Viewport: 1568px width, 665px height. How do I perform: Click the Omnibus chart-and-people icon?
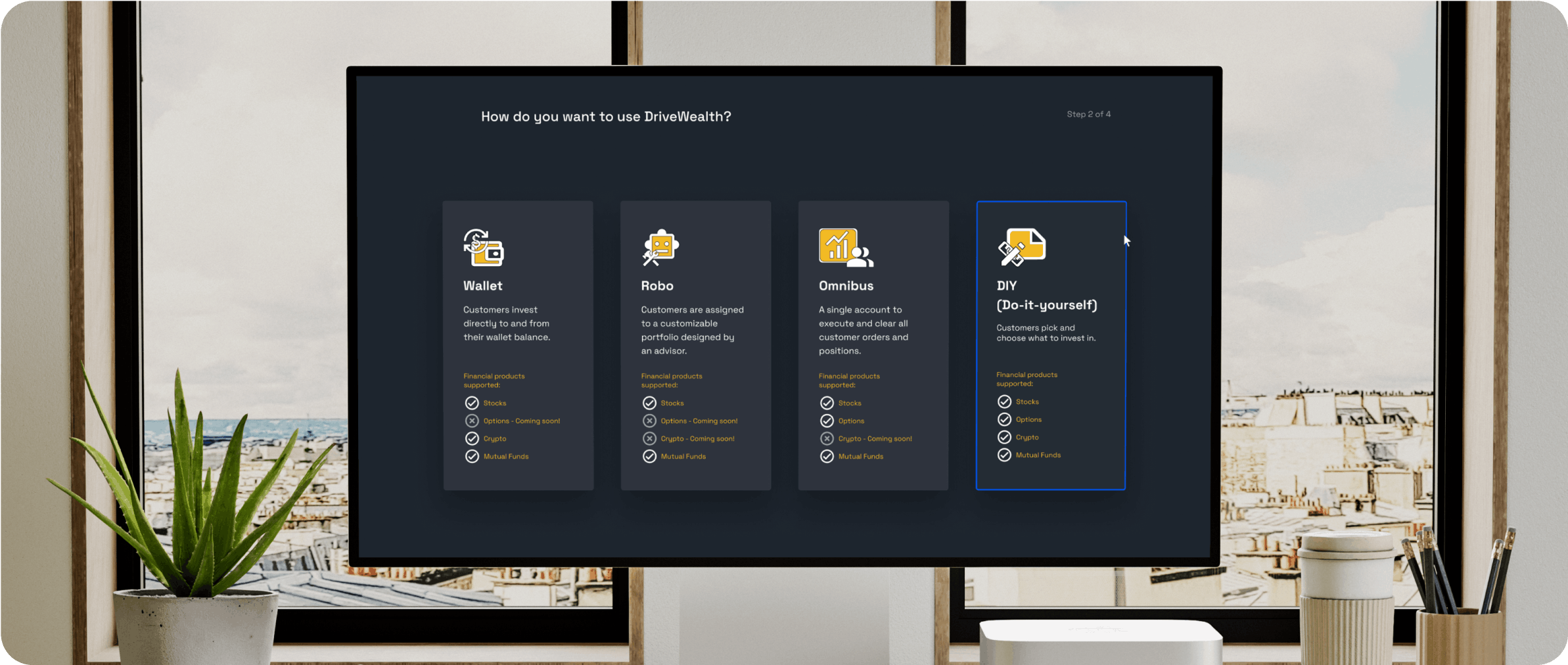tap(846, 247)
